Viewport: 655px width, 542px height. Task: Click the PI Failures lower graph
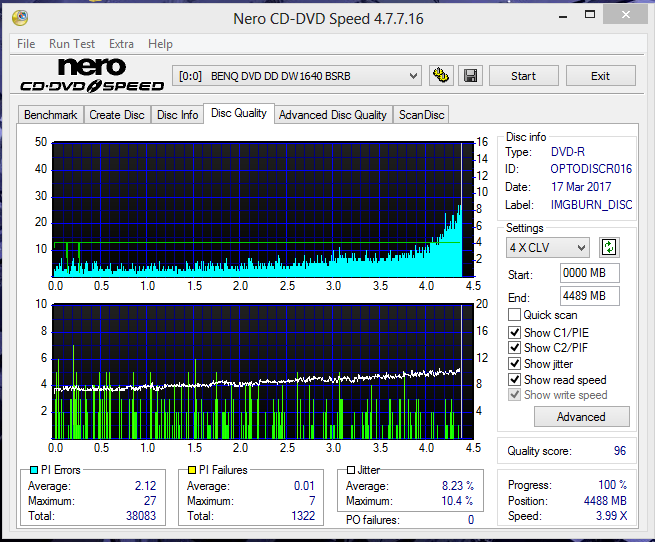(x=264, y=372)
